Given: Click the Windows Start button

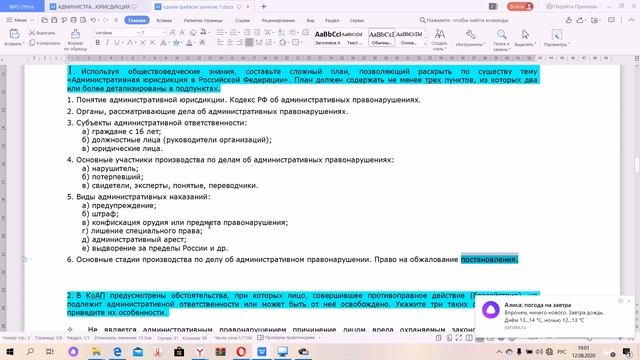Looking at the screenshot, I should [9, 351].
